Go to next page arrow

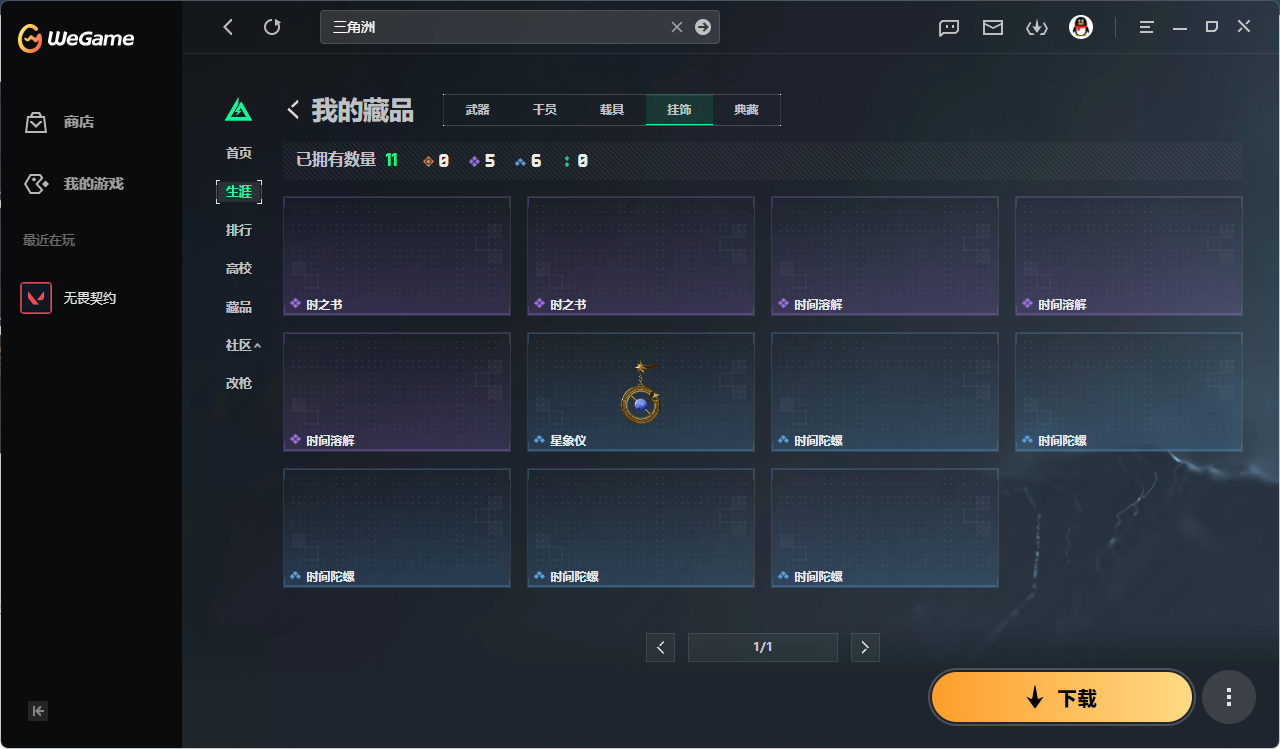click(865, 647)
